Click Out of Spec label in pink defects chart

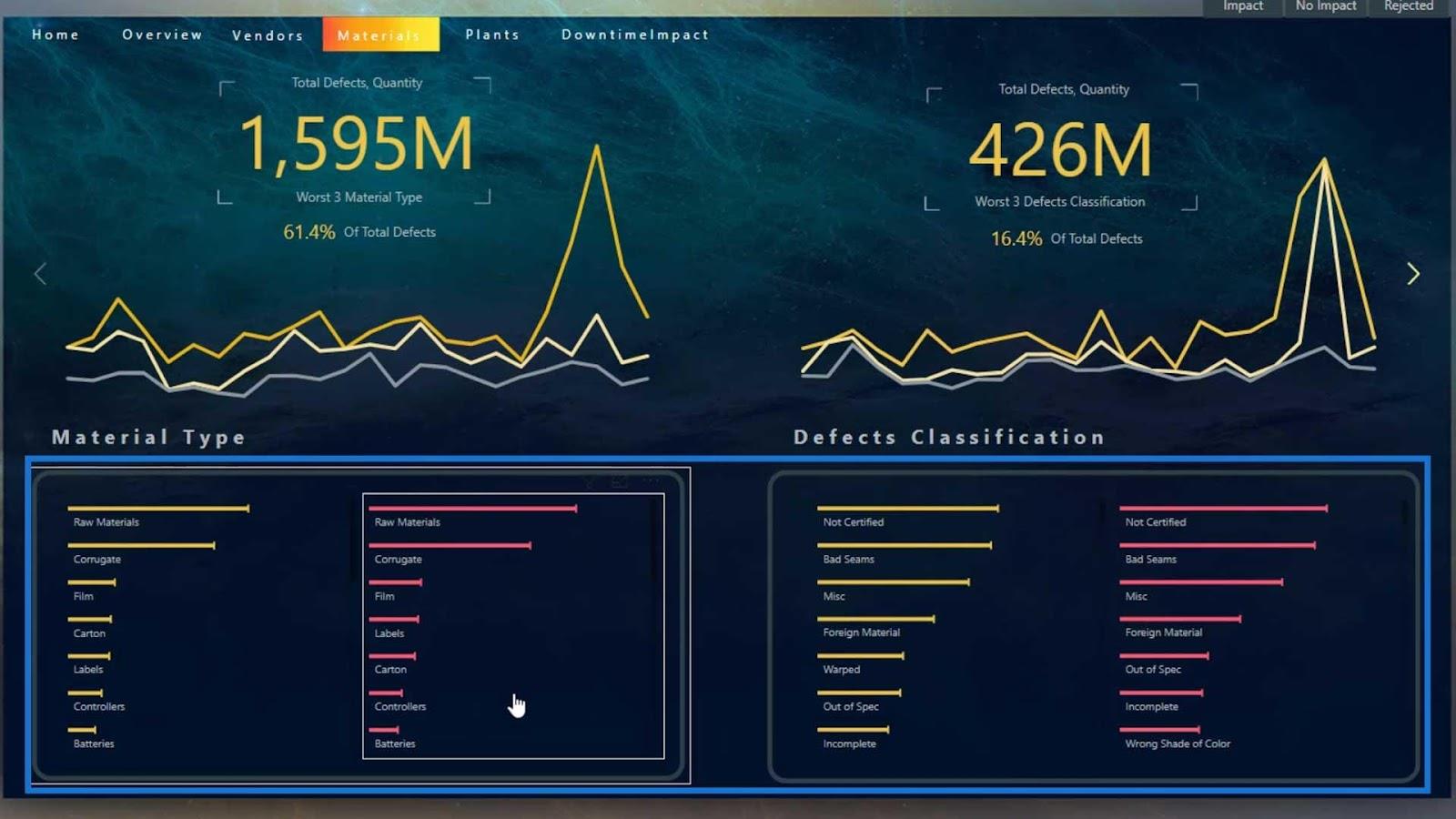(x=1153, y=670)
